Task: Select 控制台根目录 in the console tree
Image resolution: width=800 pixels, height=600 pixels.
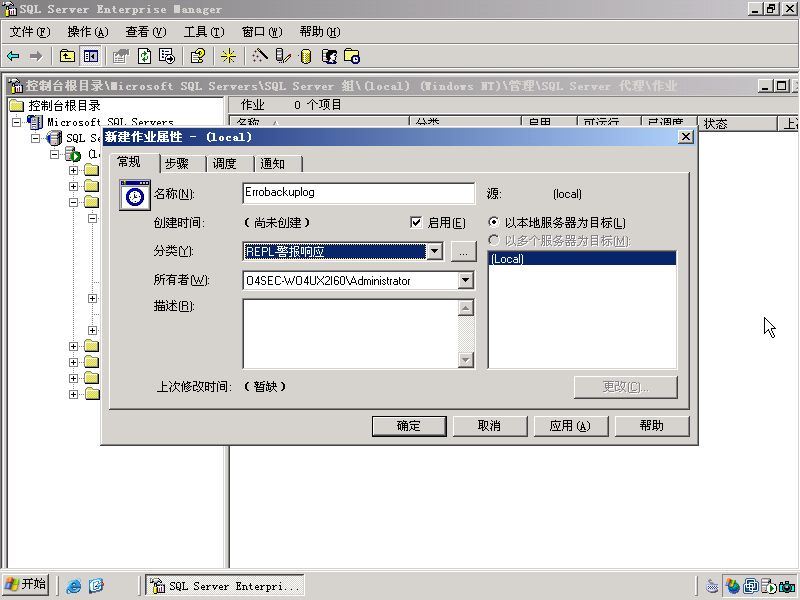Action: coord(64,106)
